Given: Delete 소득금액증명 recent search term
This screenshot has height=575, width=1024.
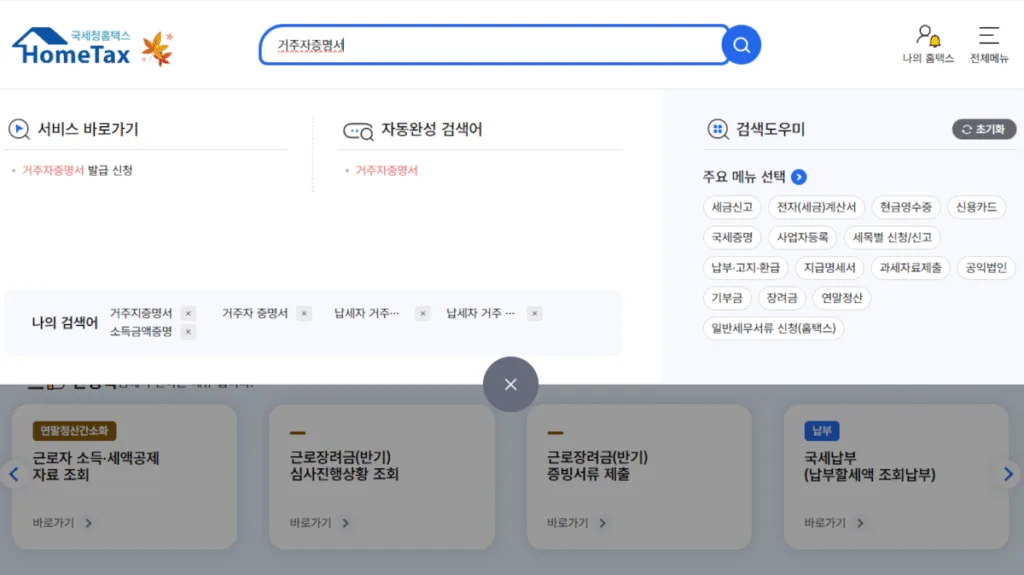Looking at the screenshot, I should 189,332.
